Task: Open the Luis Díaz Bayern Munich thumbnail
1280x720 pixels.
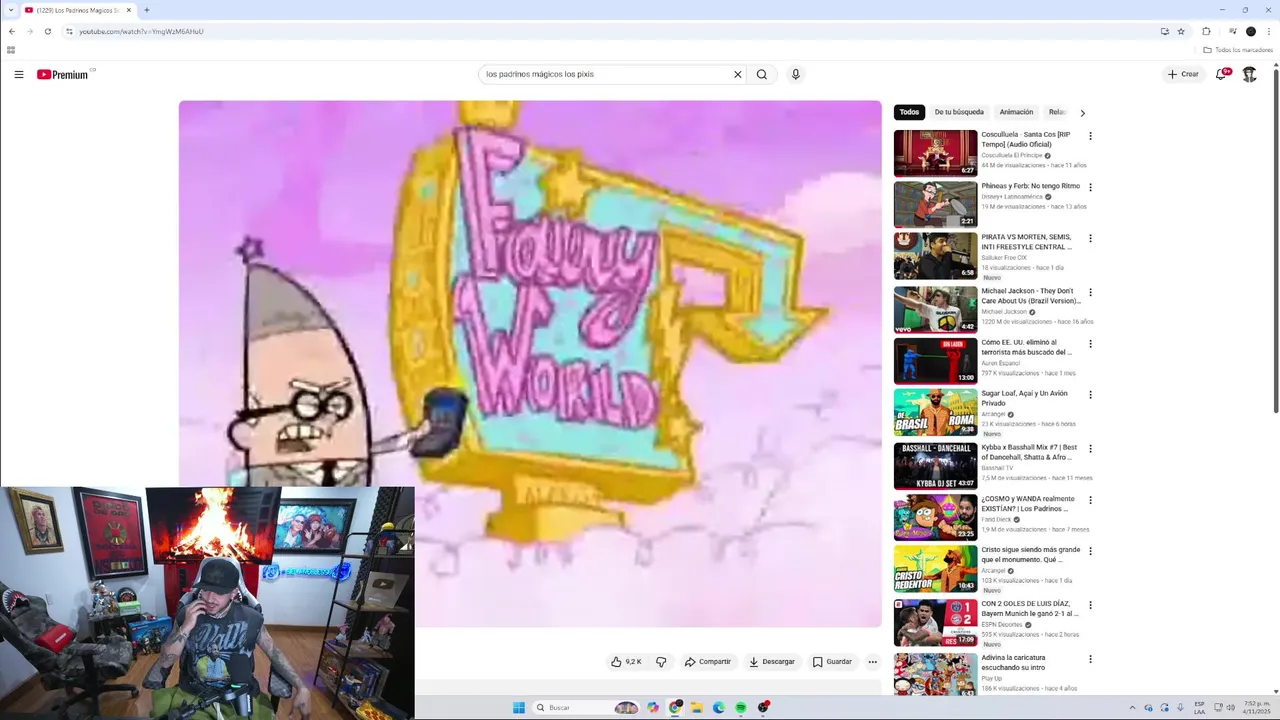Action: (x=935, y=622)
